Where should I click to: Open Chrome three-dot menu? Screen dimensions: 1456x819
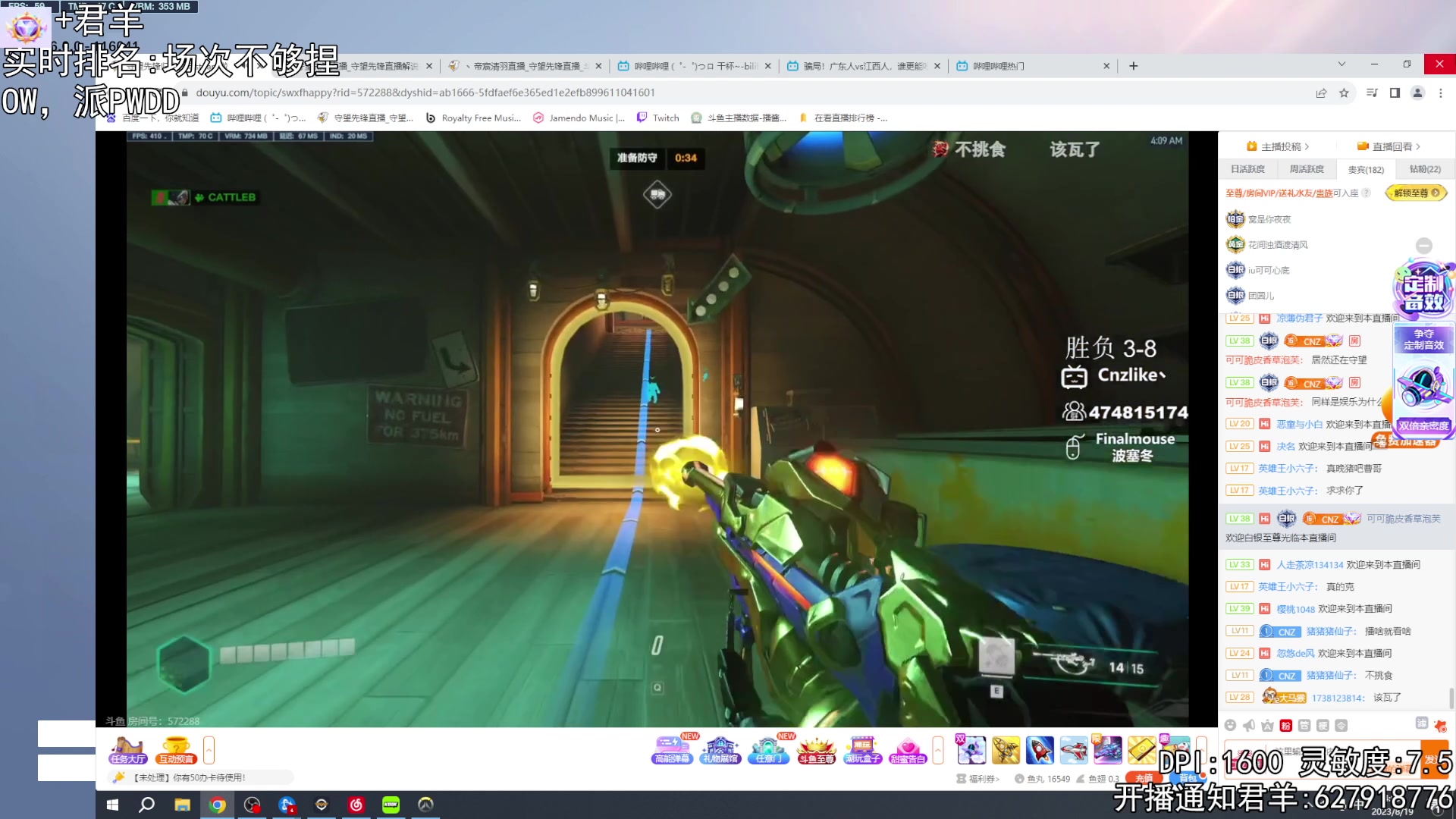tap(1441, 93)
